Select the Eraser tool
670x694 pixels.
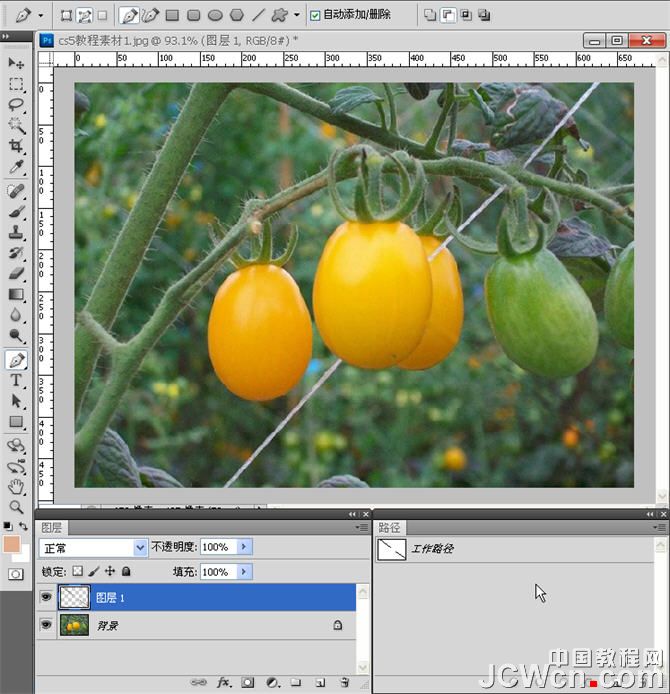pyautogui.click(x=16, y=274)
